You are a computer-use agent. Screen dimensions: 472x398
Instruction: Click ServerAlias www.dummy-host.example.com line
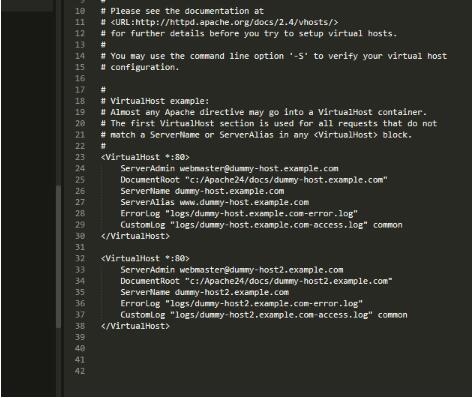pos(214,202)
